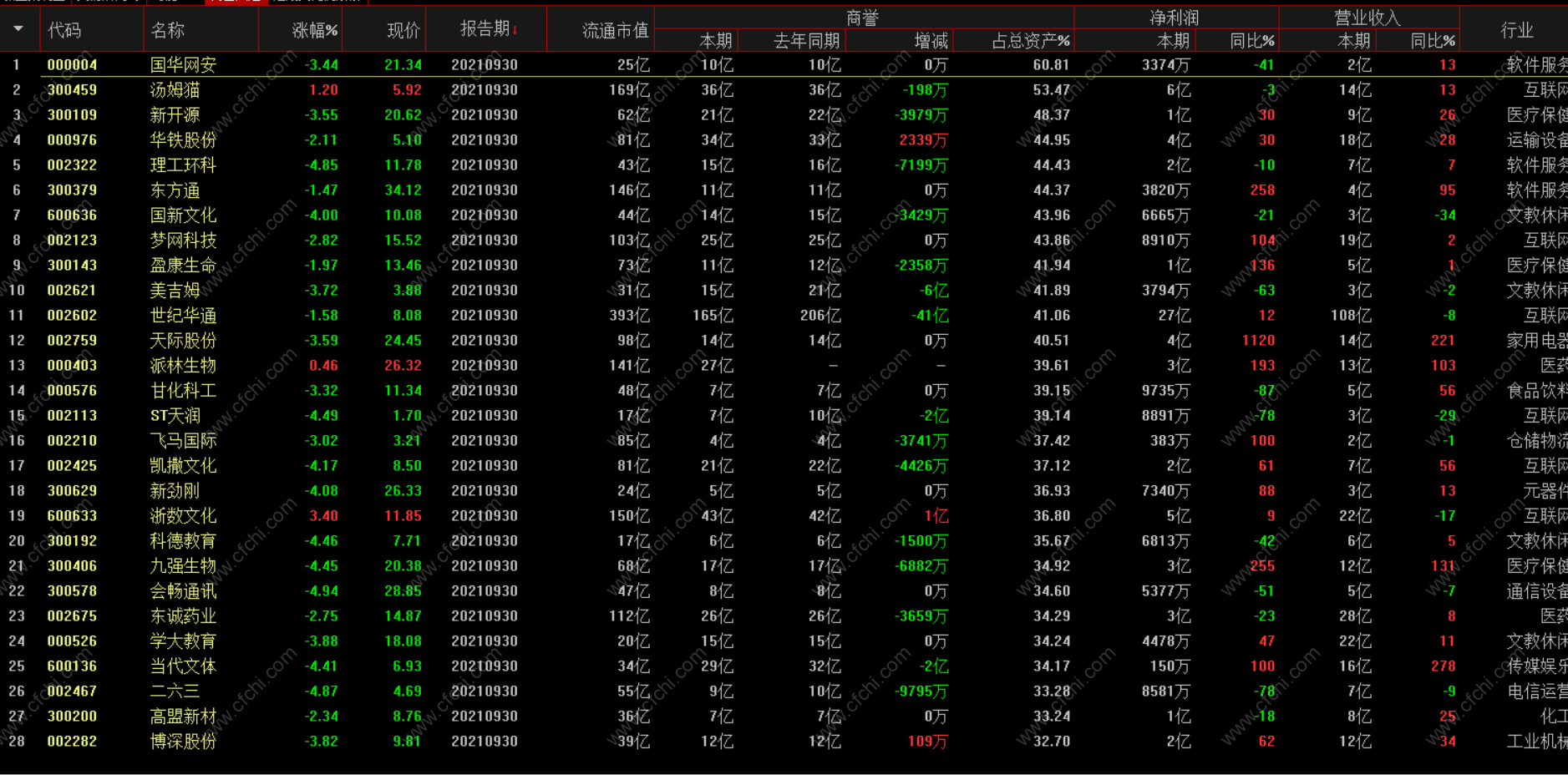This screenshot has height=775, width=1568.
Task: Click the 净利润 group header
Action: click(x=1175, y=18)
